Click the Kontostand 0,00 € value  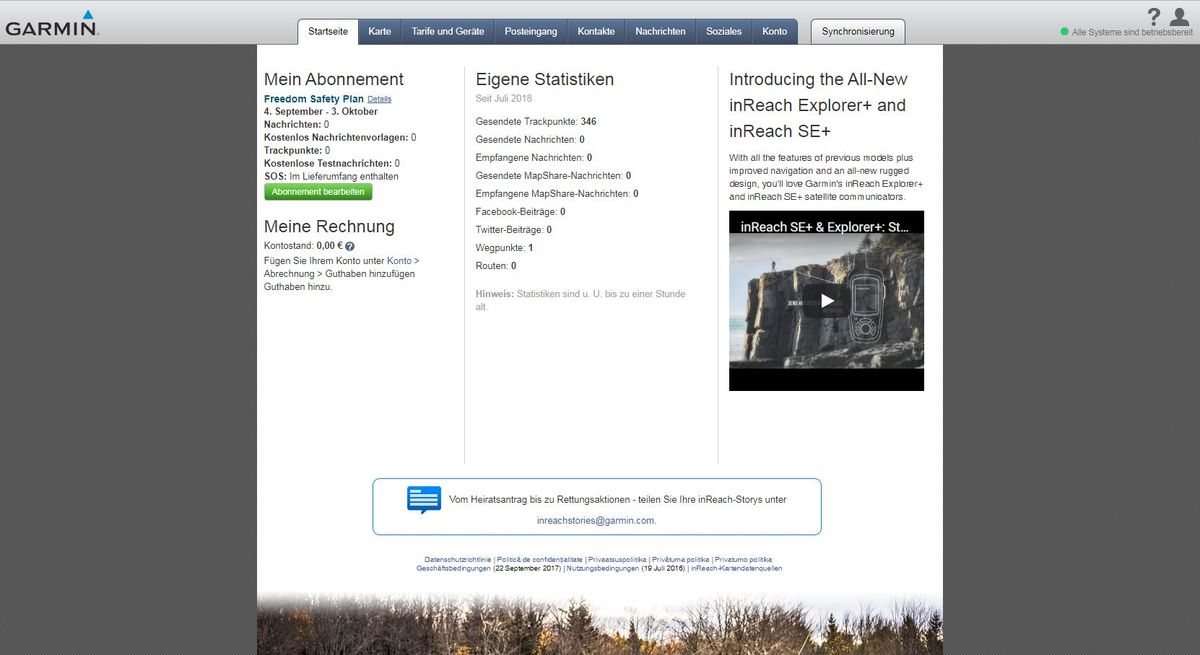point(329,245)
